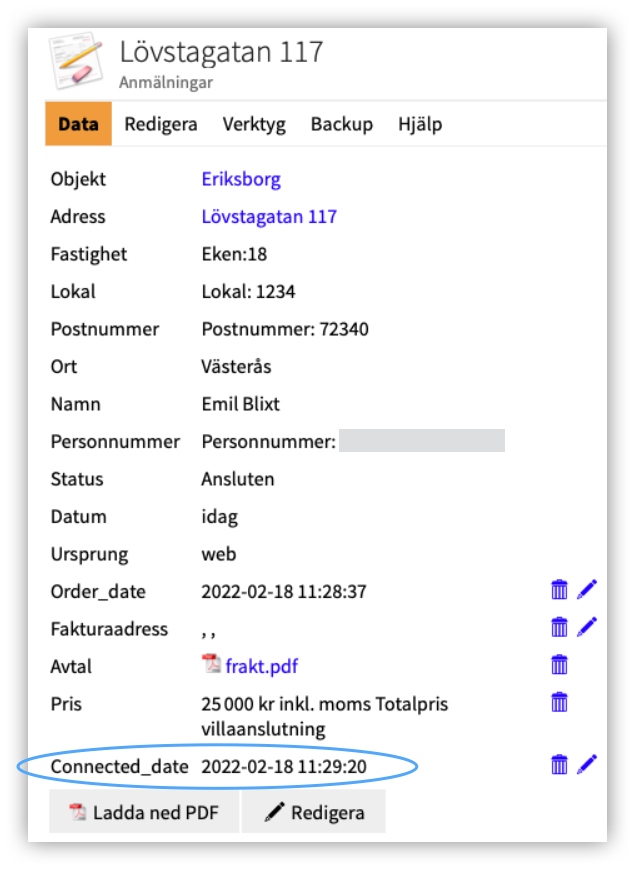Open the Hjälp menu
Image resolution: width=638 pixels, height=872 pixels.
pos(420,125)
